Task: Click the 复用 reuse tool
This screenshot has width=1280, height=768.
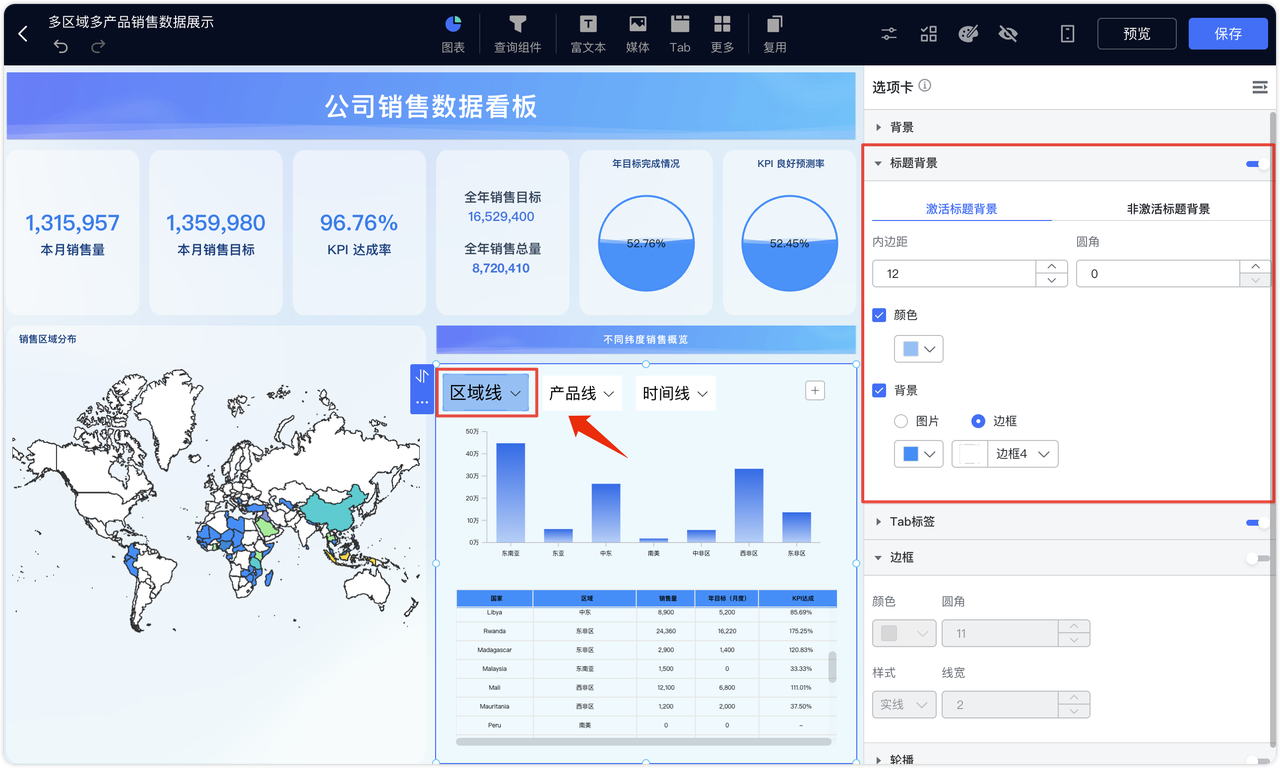Action: (x=775, y=34)
